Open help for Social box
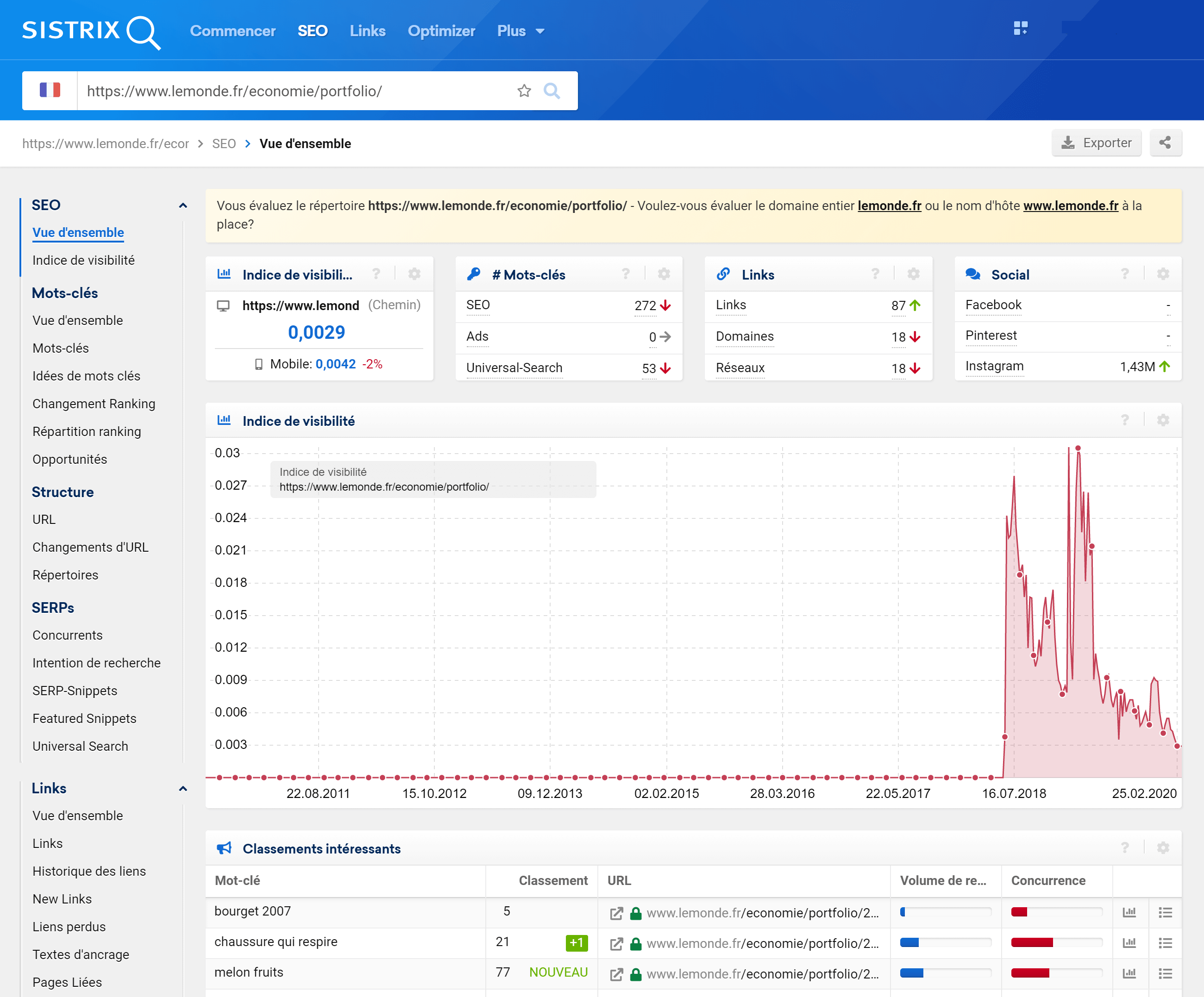The width and height of the screenshot is (1204, 997). pos(1125,274)
